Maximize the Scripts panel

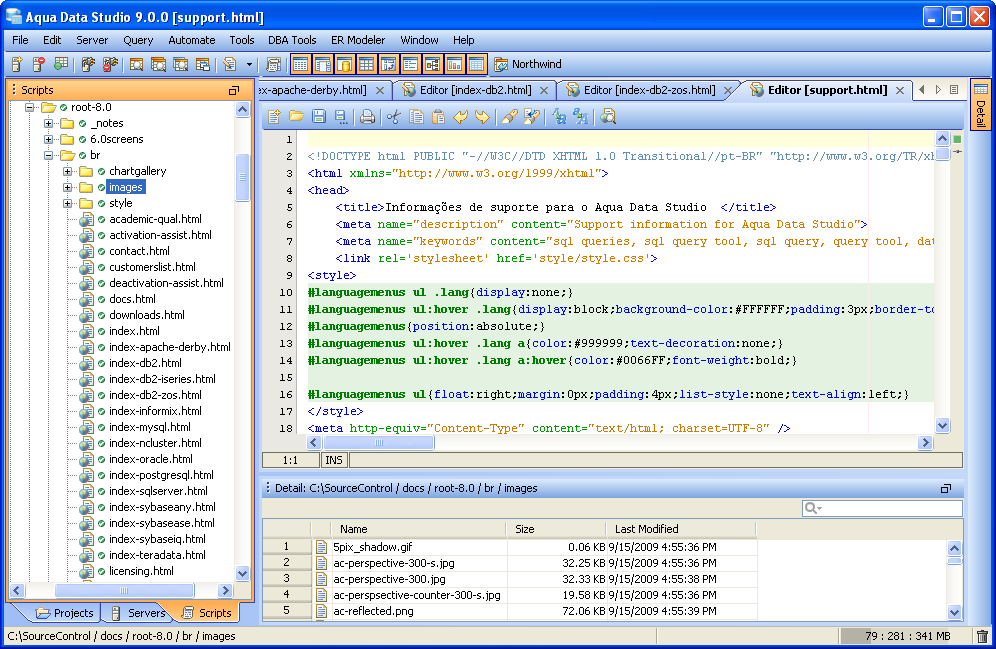[x=234, y=90]
